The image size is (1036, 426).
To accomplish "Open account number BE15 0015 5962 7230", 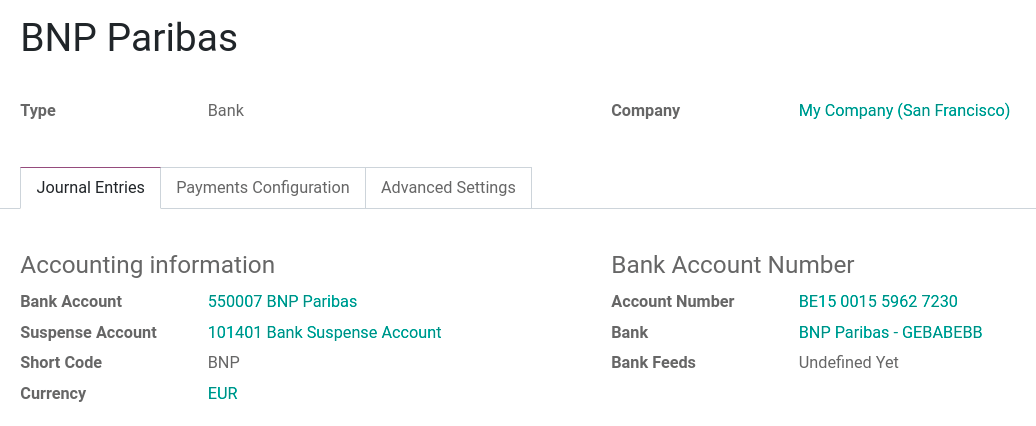I will [878, 302].
